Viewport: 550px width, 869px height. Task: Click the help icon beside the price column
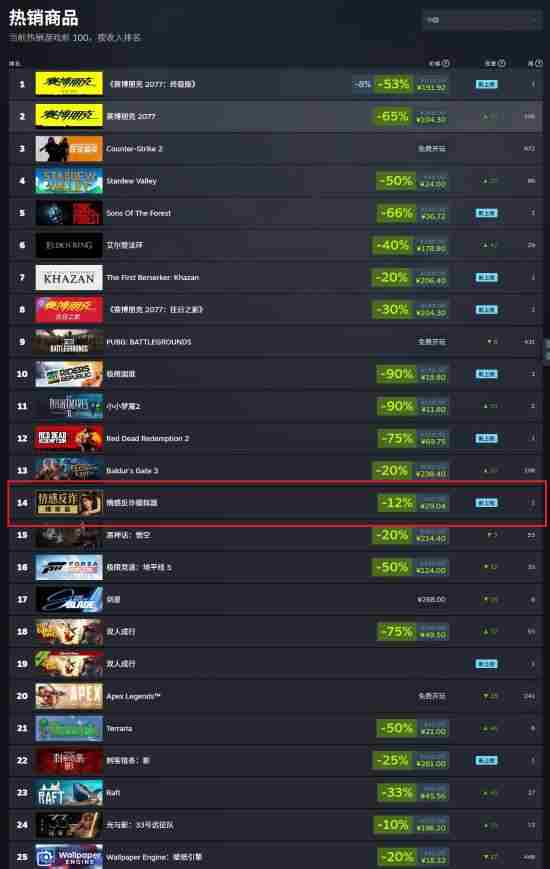point(445,63)
